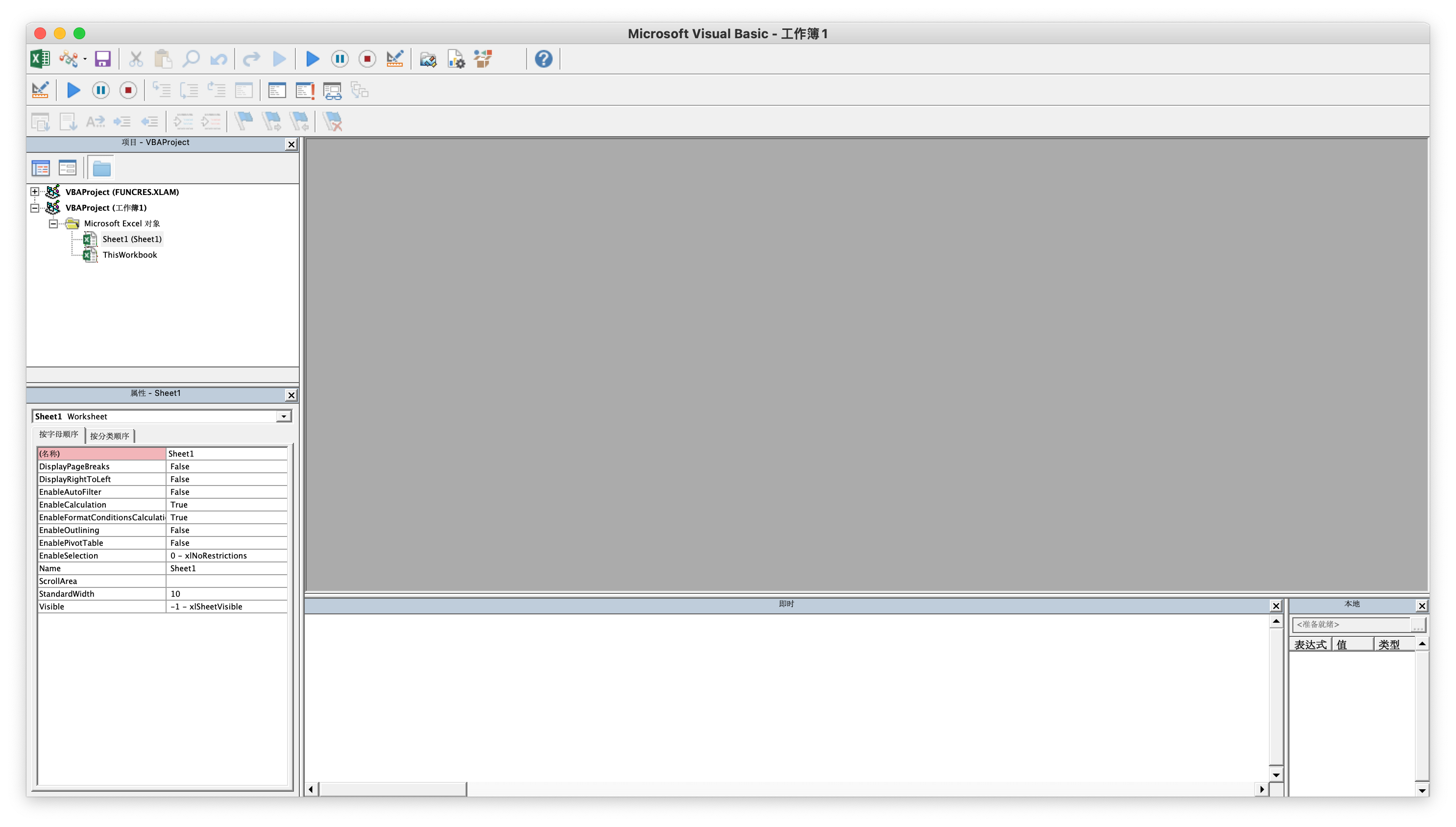Open the Project Explorer icon
Viewport: 1456px width, 827px height.
tap(428, 59)
